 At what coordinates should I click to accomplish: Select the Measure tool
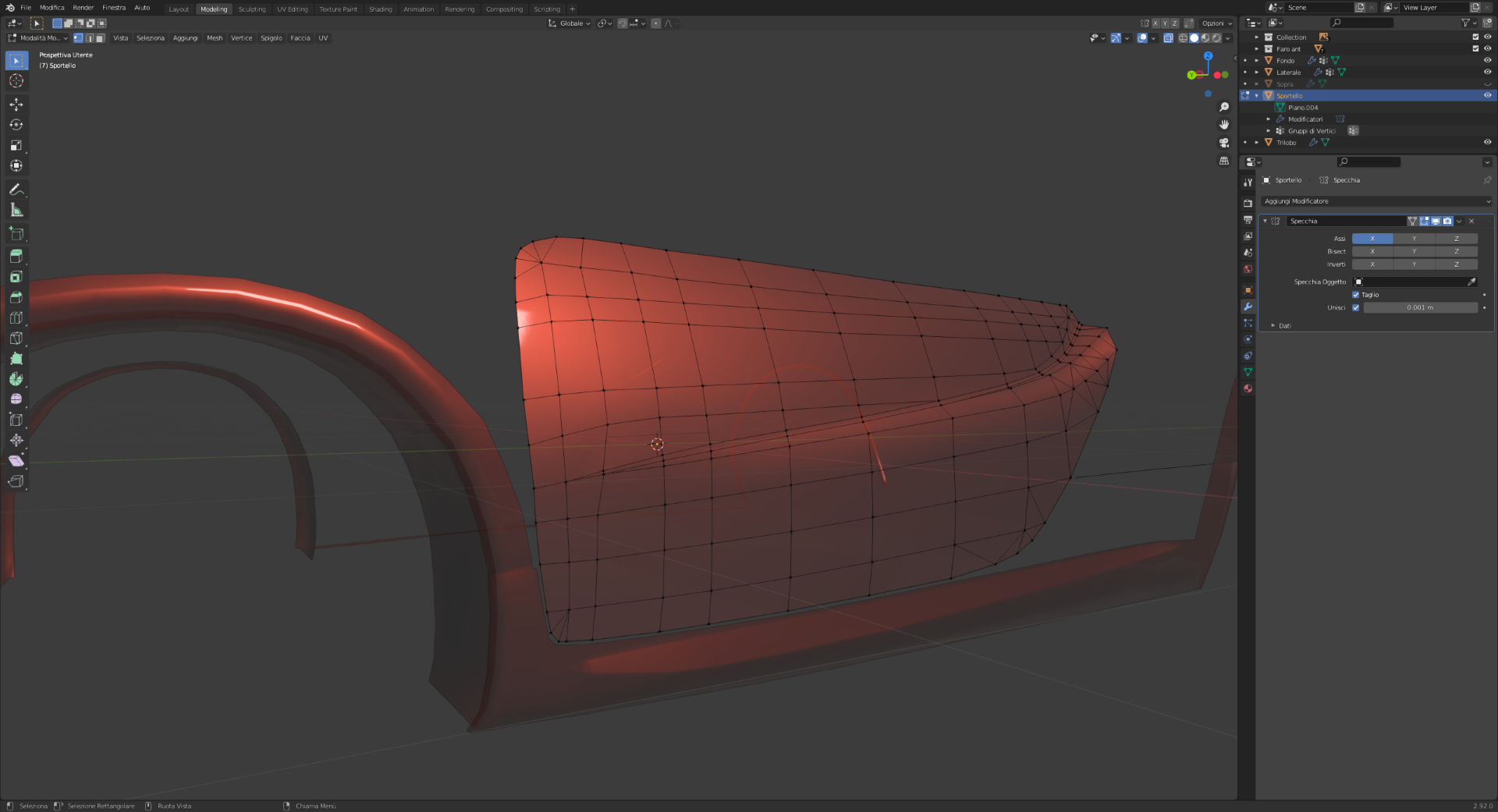click(x=16, y=210)
